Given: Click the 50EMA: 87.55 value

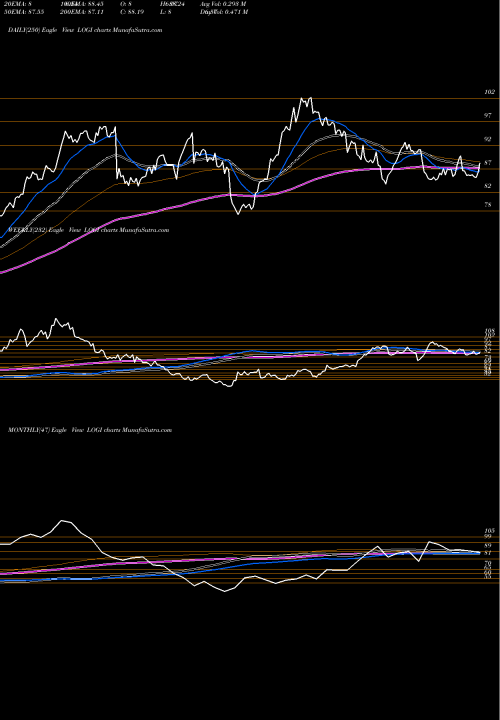Looking at the screenshot, I should (22, 12).
